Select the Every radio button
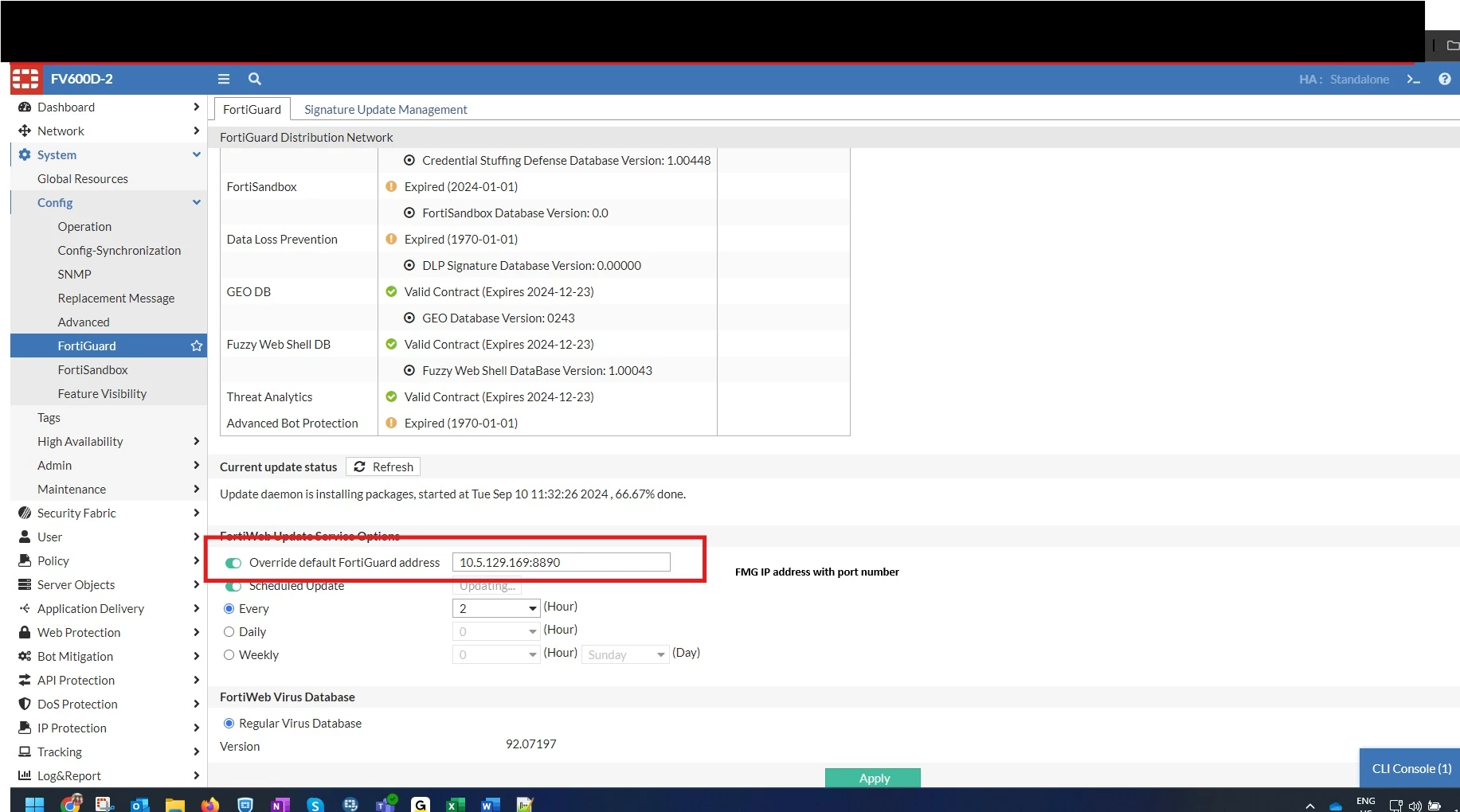Image resolution: width=1460 pixels, height=812 pixels. tap(229, 609)
